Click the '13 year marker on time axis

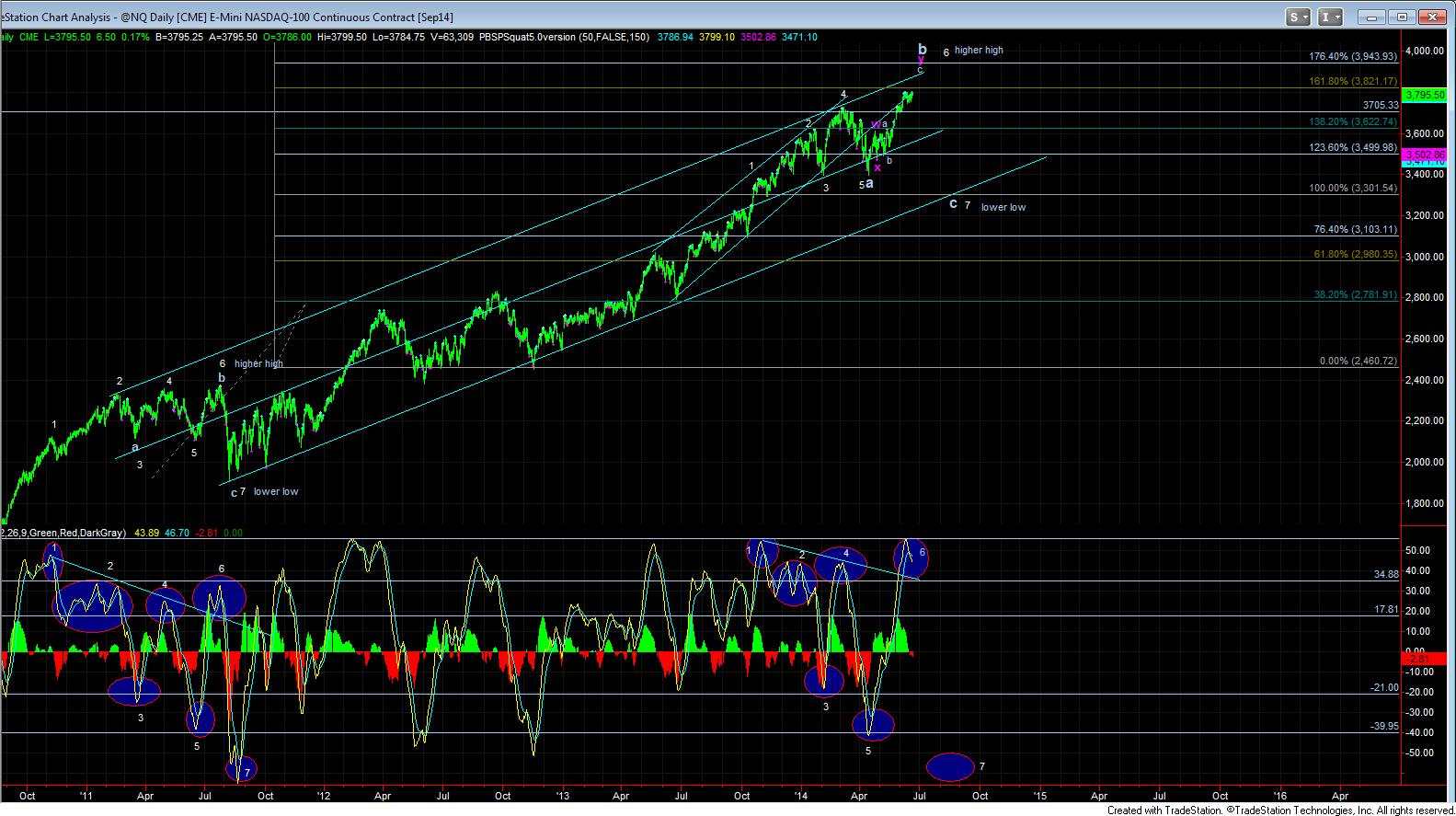[x=562, y=795]
